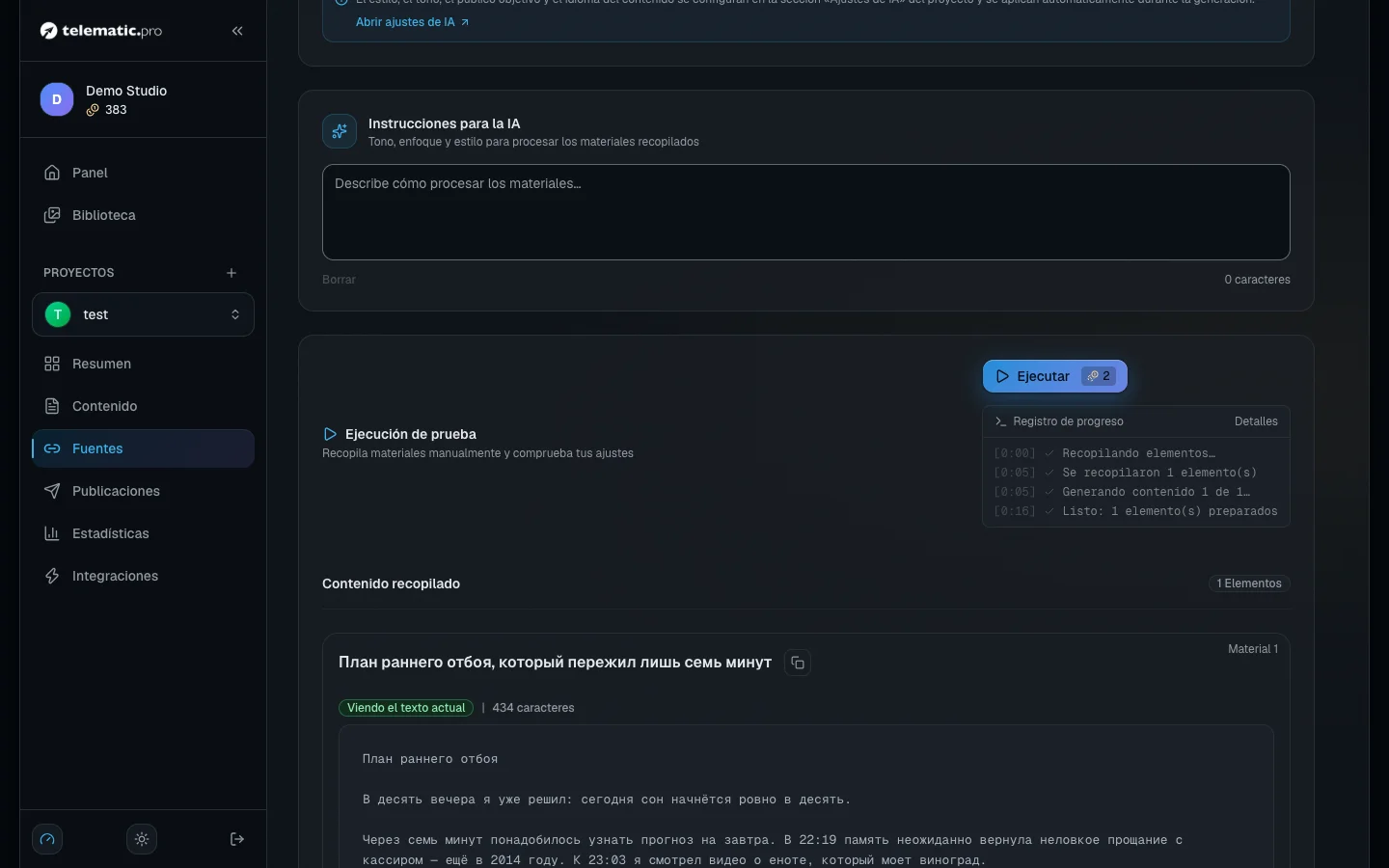Screen dimensions: 1389x868
Task: Click log line 'Listo: 1 elemento(s) preparados'
Action: (x=1170, y=511)
